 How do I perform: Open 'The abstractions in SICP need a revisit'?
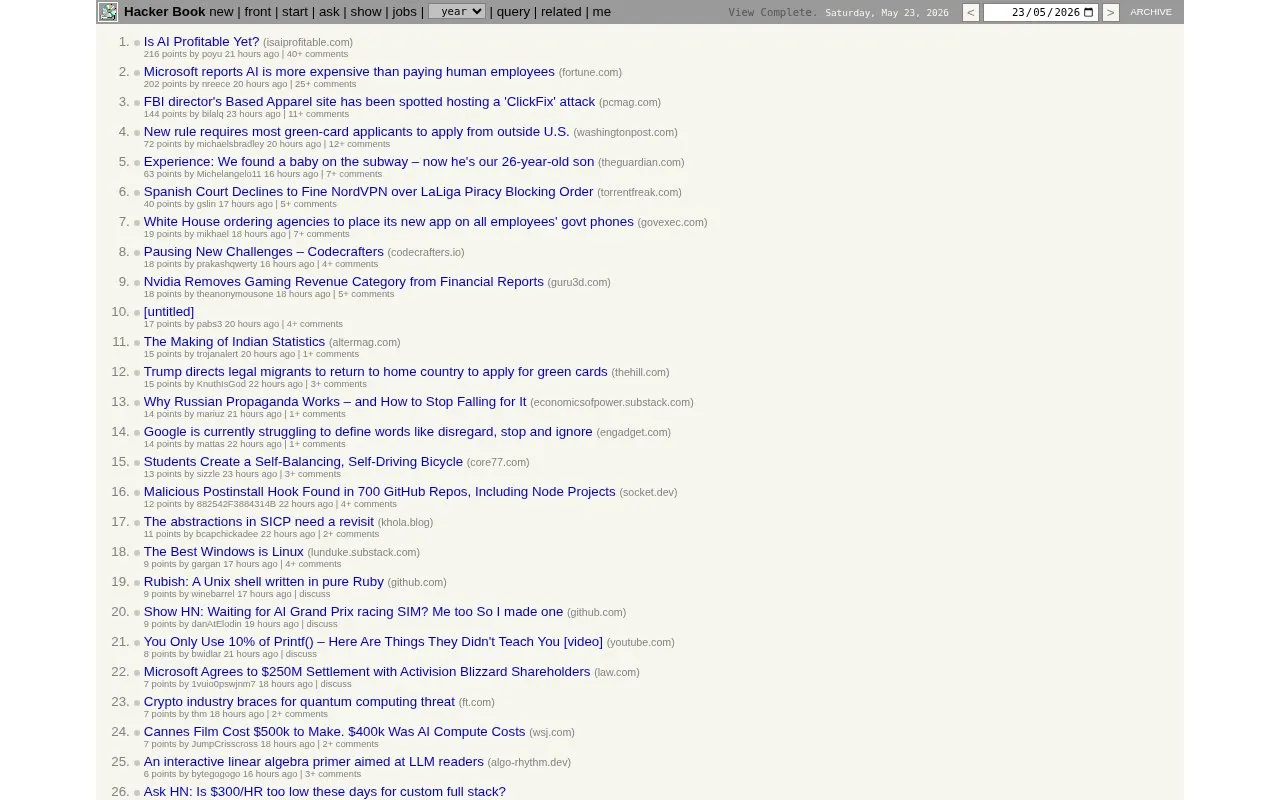[259, 522]
